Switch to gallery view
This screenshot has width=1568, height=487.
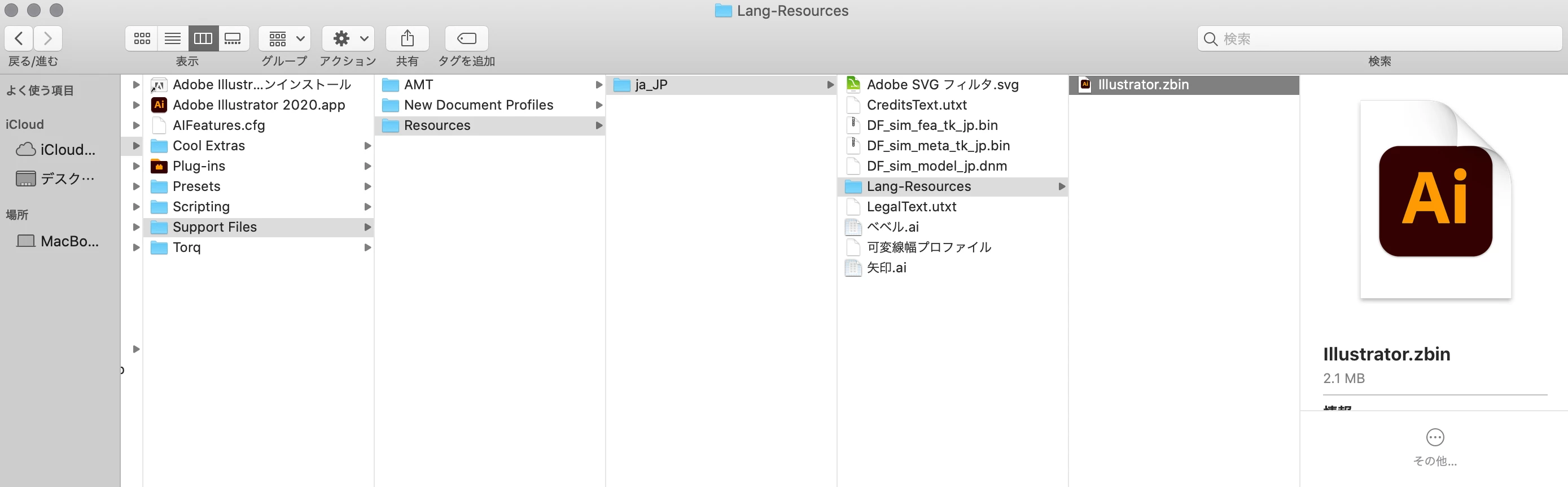[233, 38]
